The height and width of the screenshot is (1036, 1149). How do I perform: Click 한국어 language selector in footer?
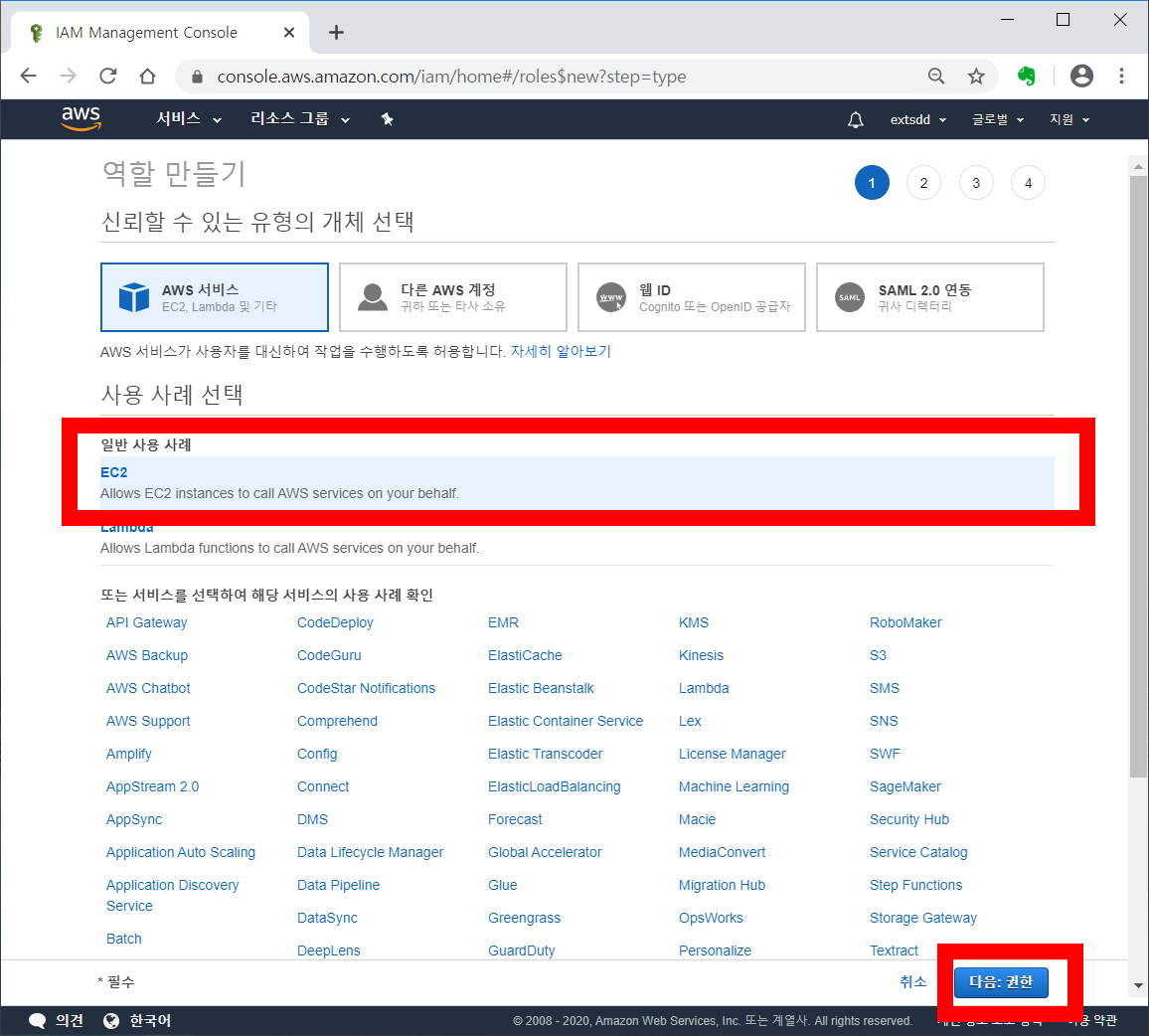point(150,1021)
